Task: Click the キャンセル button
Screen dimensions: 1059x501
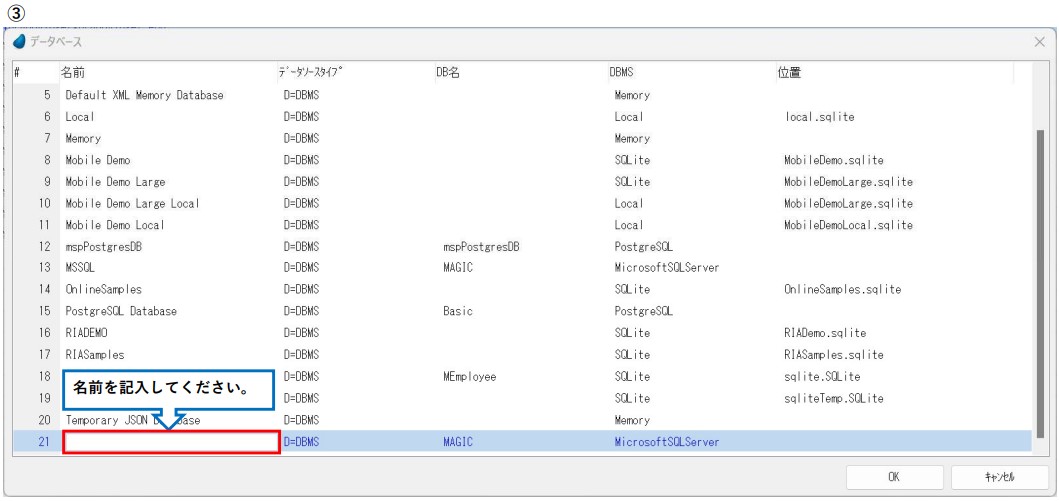Action: 998,478
